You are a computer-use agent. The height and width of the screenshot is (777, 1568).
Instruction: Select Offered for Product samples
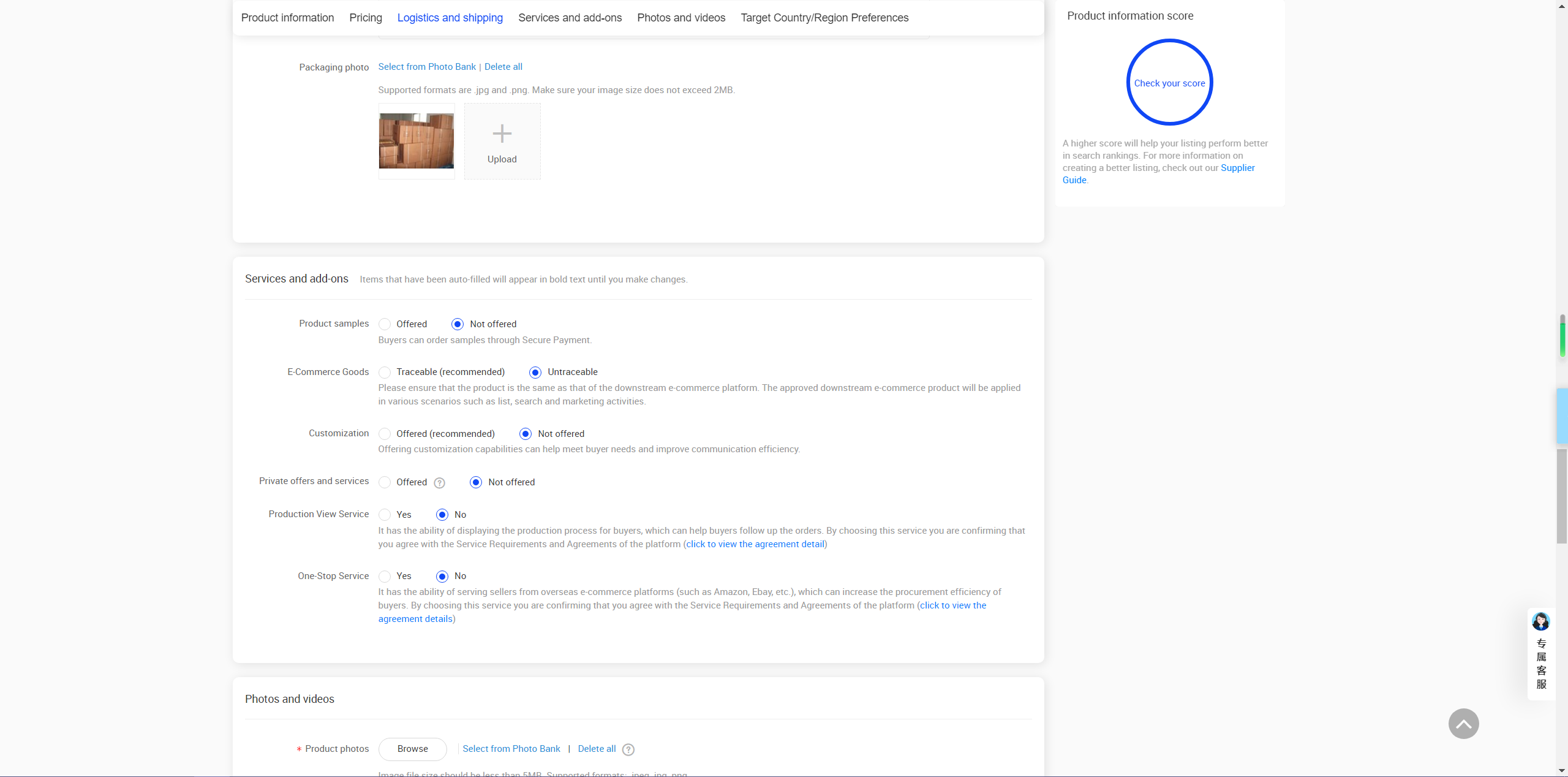pos(385,324)
